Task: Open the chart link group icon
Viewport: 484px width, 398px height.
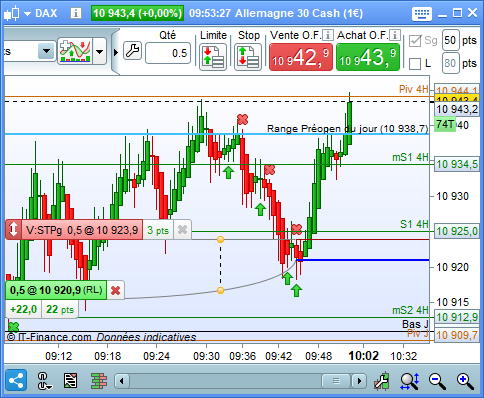Action: (x=44, y=381)
